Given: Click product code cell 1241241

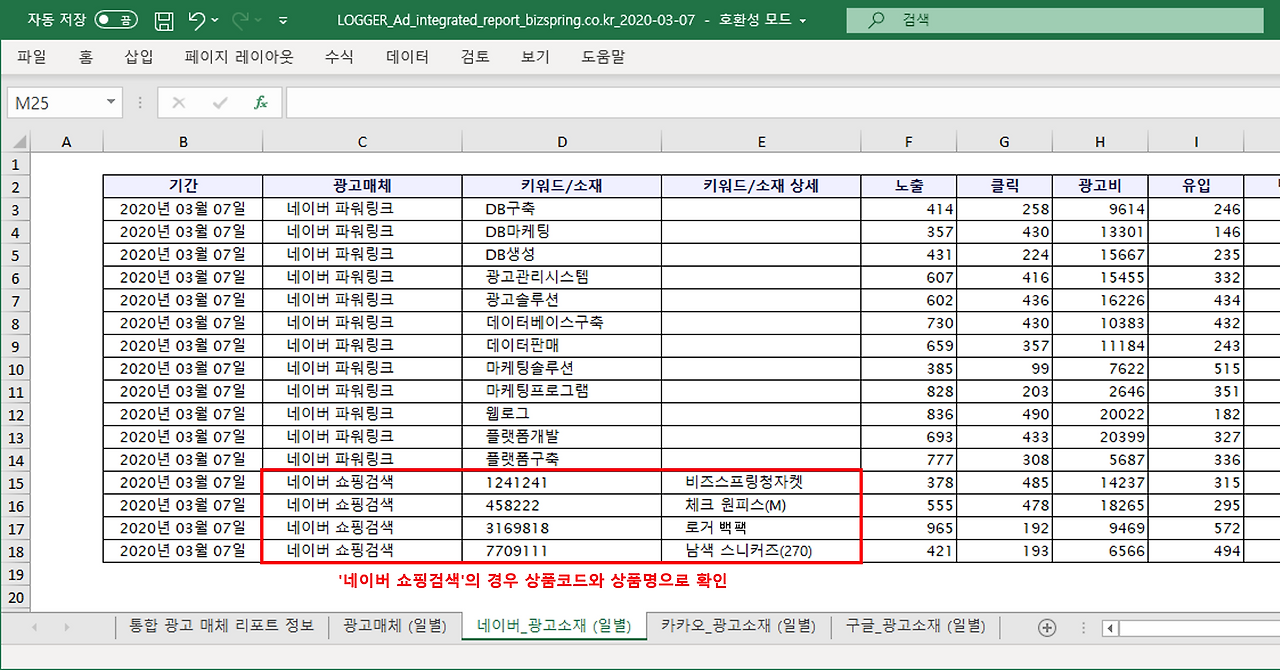Looking at the screenshot, I should [562, 482].
